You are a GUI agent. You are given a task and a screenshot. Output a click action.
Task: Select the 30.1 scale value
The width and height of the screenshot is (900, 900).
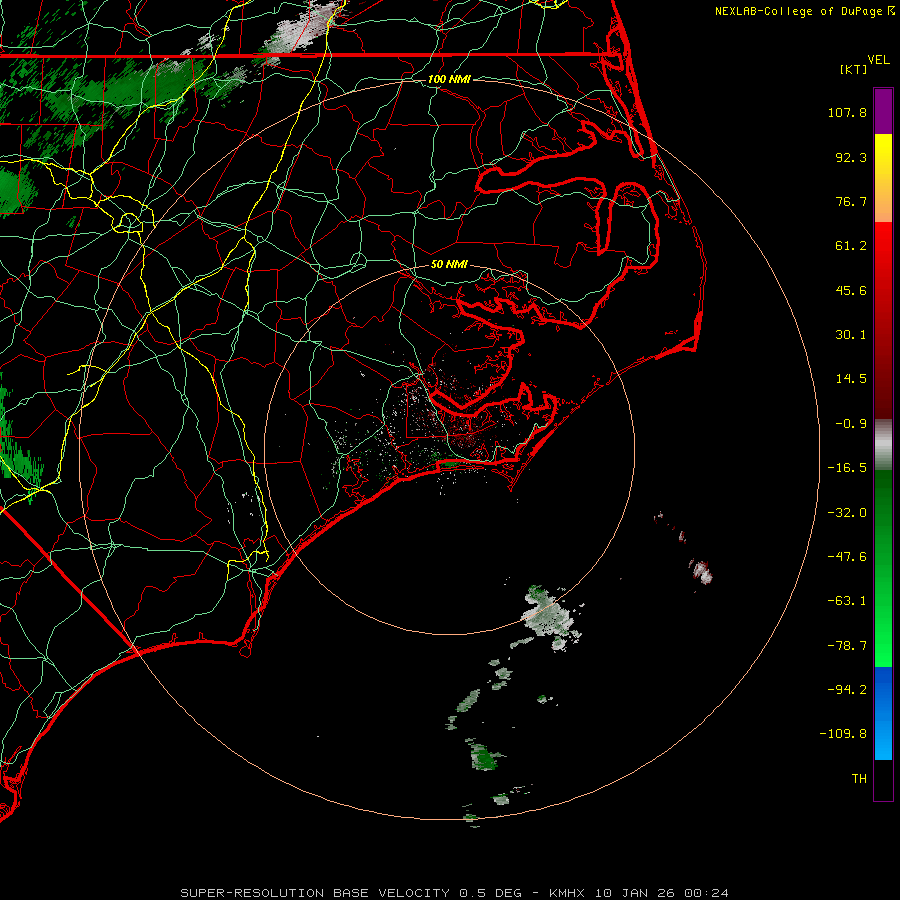851,335
